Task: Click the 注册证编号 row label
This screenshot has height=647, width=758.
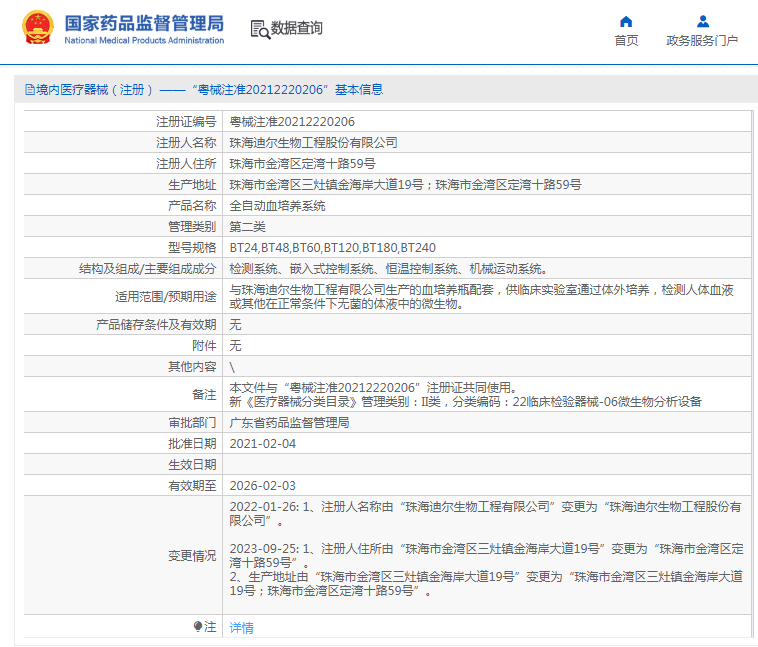Action: tap(186, 122)
